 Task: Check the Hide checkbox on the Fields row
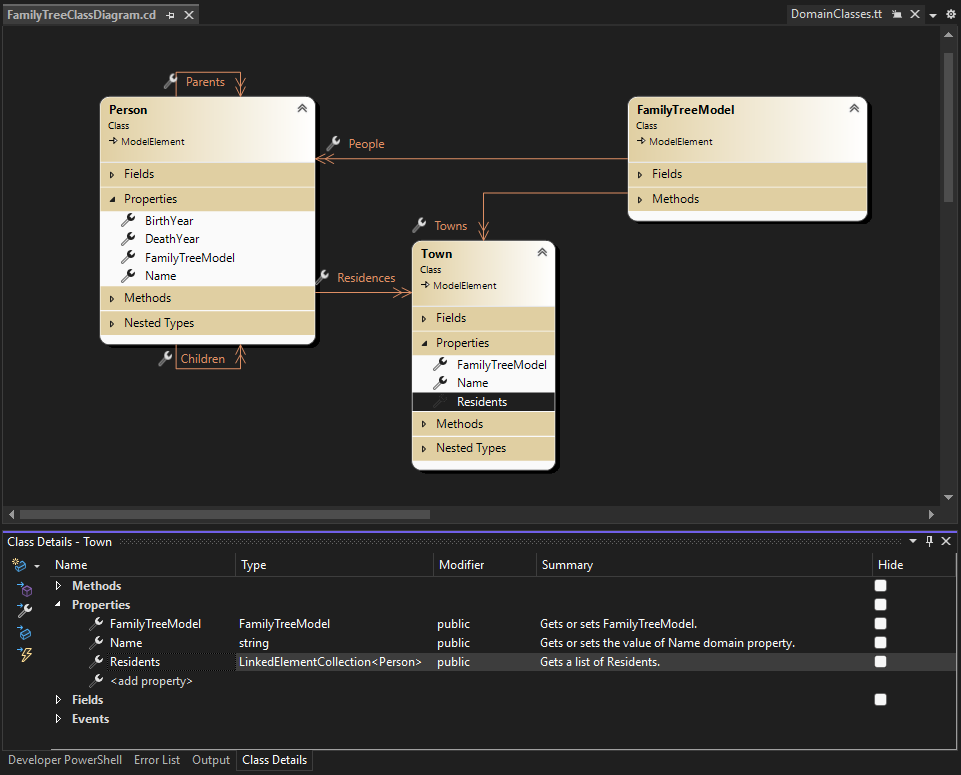pyautogui.click(x=880, y=699)
